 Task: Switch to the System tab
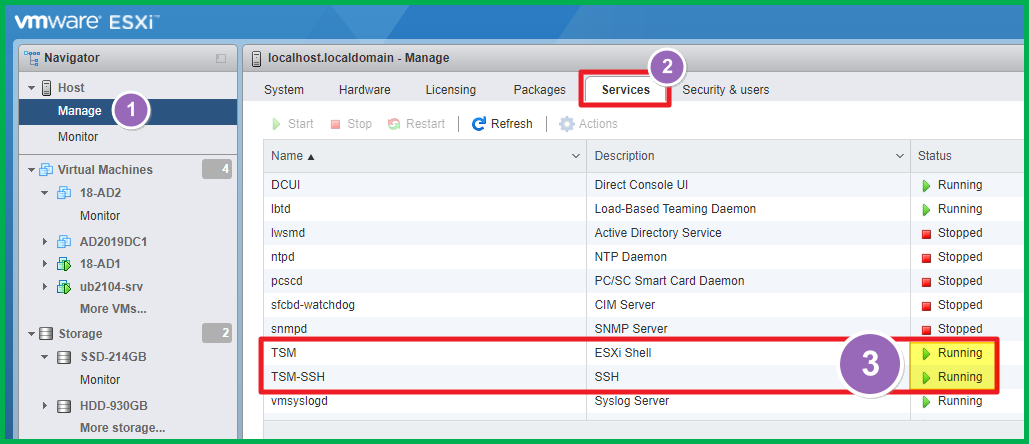pos(284,90)
